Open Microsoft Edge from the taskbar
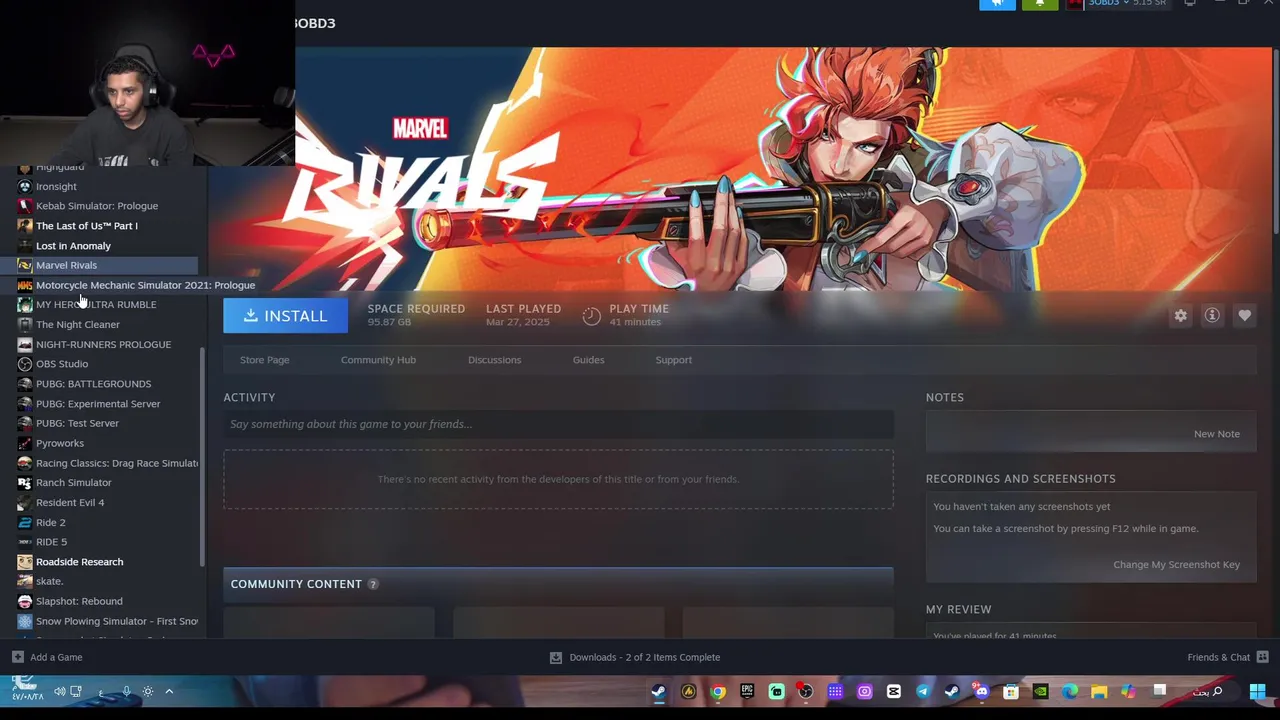The width and height of the screenshot is (1280, 720). click(1069, 692)
